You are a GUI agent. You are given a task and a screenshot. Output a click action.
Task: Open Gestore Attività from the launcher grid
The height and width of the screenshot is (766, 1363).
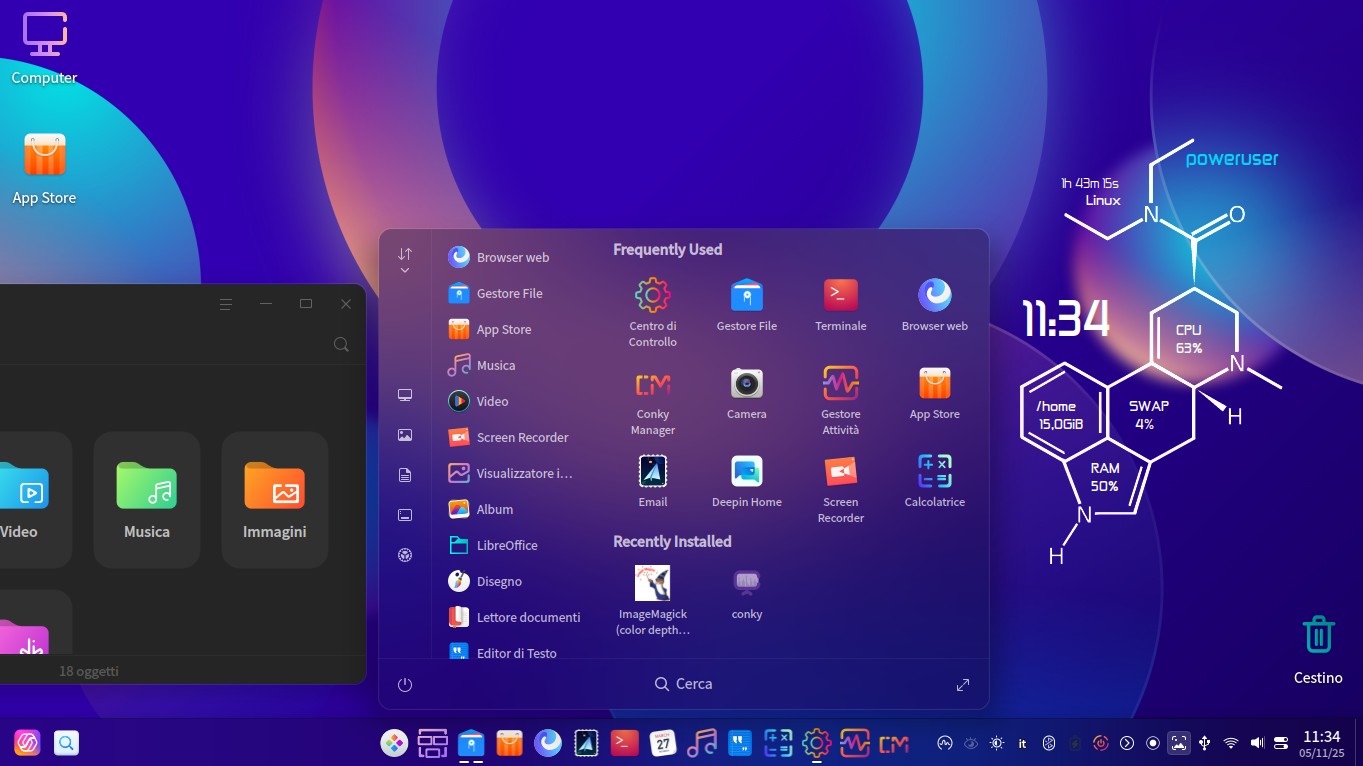pyautogui.click(x=841, y=399)
